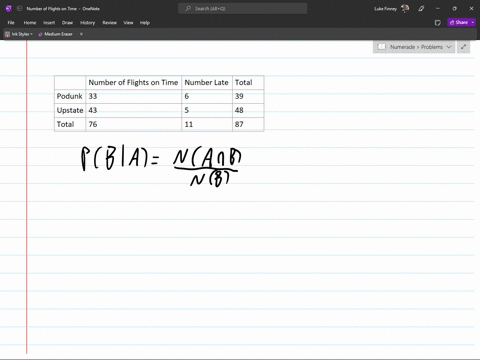Image resolution: width=480 pixels, height=360 pixels.
Task: Click the 'Total' row label
Action: pos(70,124)
